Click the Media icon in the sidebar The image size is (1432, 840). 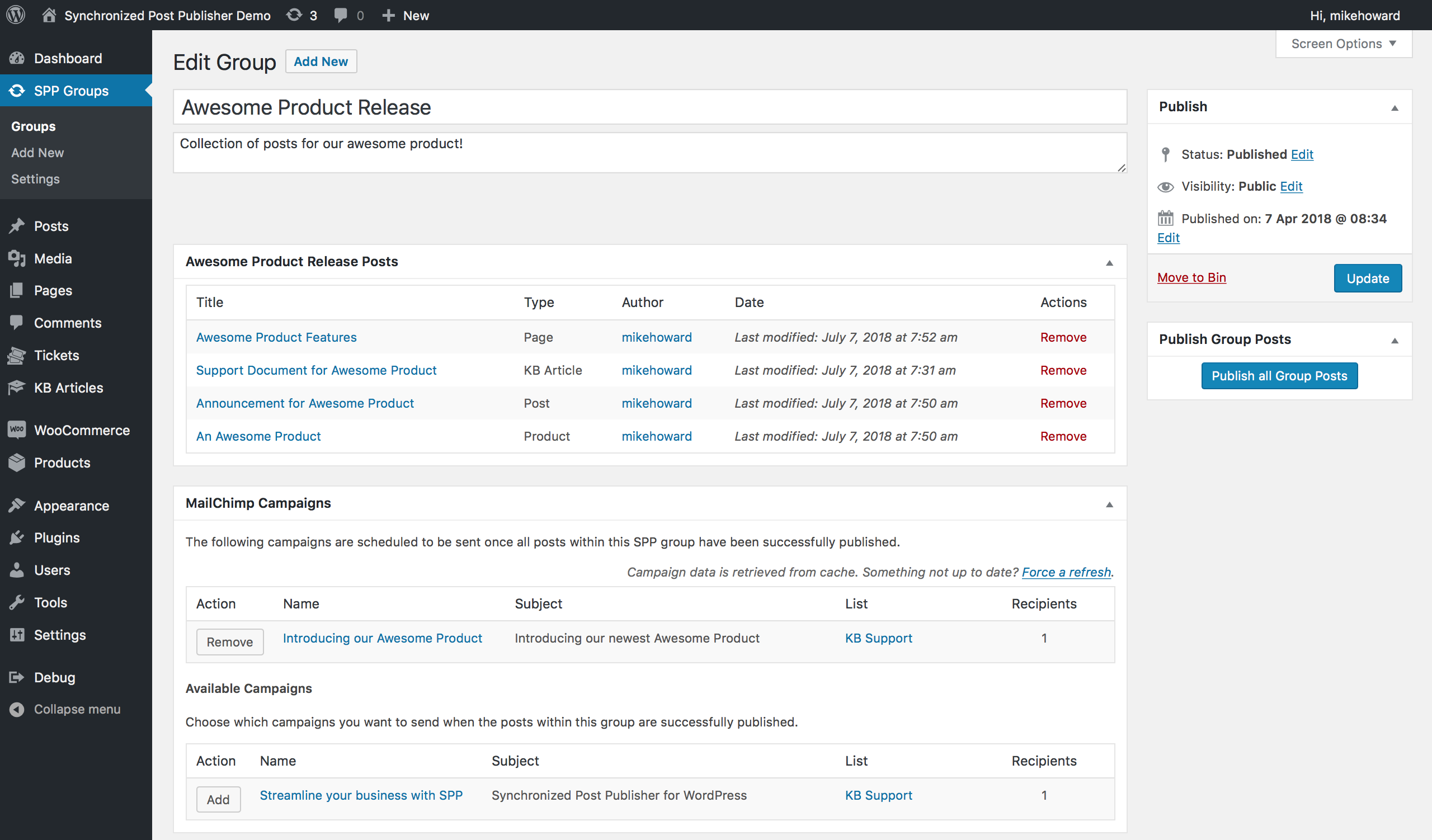click(17, 258)
